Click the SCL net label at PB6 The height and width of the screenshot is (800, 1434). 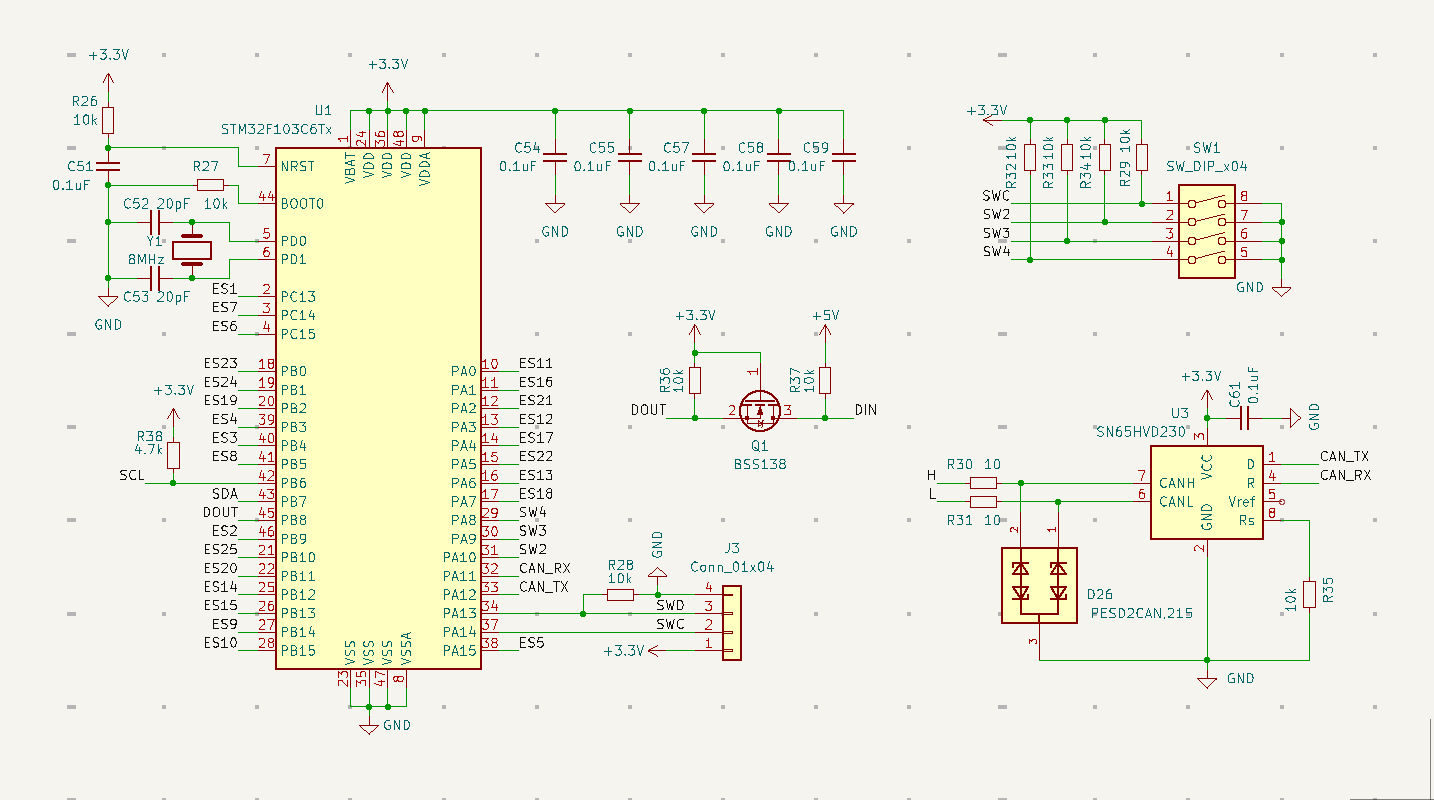pos(131,475)
